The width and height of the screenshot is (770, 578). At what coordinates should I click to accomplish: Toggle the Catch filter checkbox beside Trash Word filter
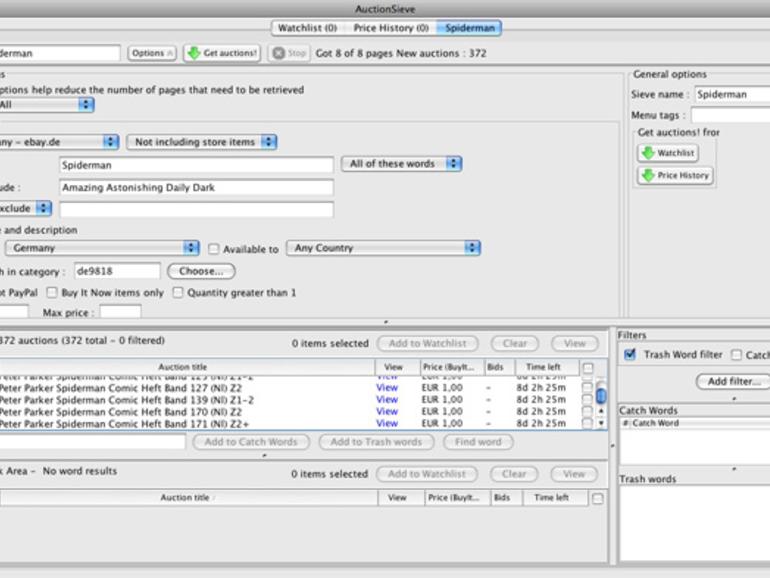pyautogui.click(x=736, y=355)
